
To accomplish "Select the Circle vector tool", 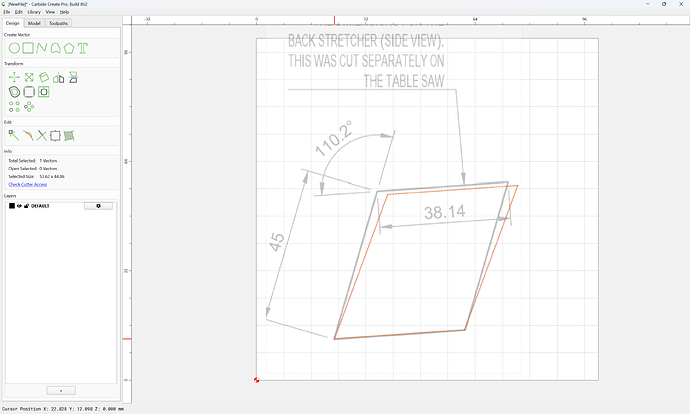I will pos(14,48).
